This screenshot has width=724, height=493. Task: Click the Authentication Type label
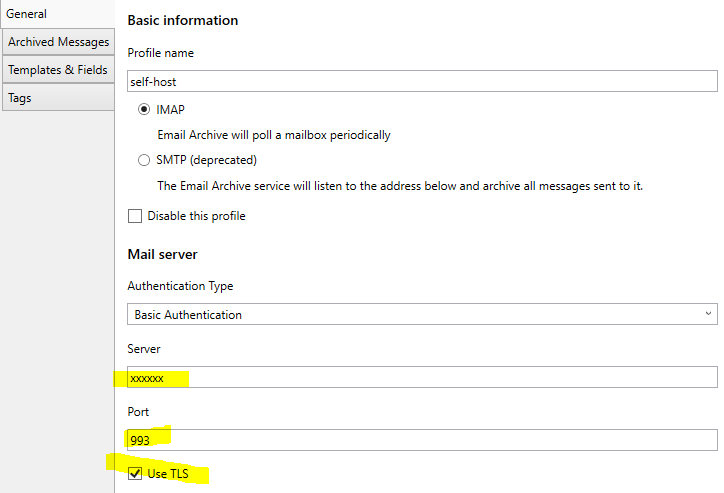pyautogui.click(x=180, y=286)
